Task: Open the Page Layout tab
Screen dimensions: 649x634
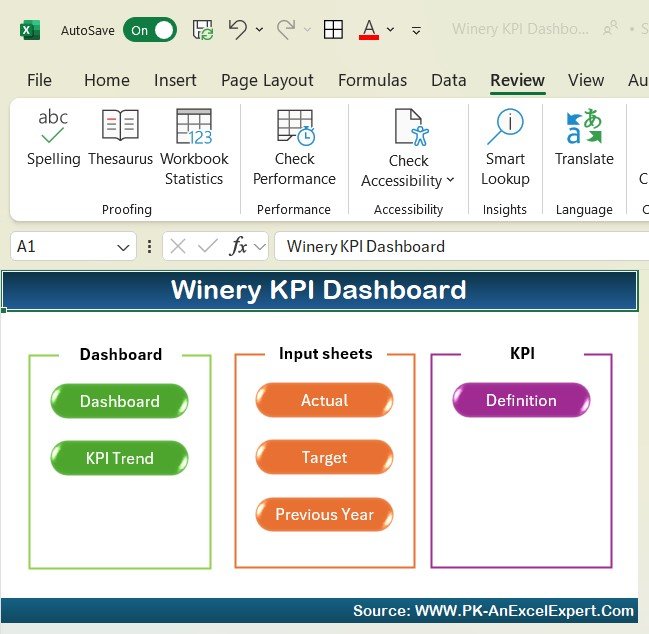Action: [267, 80]
